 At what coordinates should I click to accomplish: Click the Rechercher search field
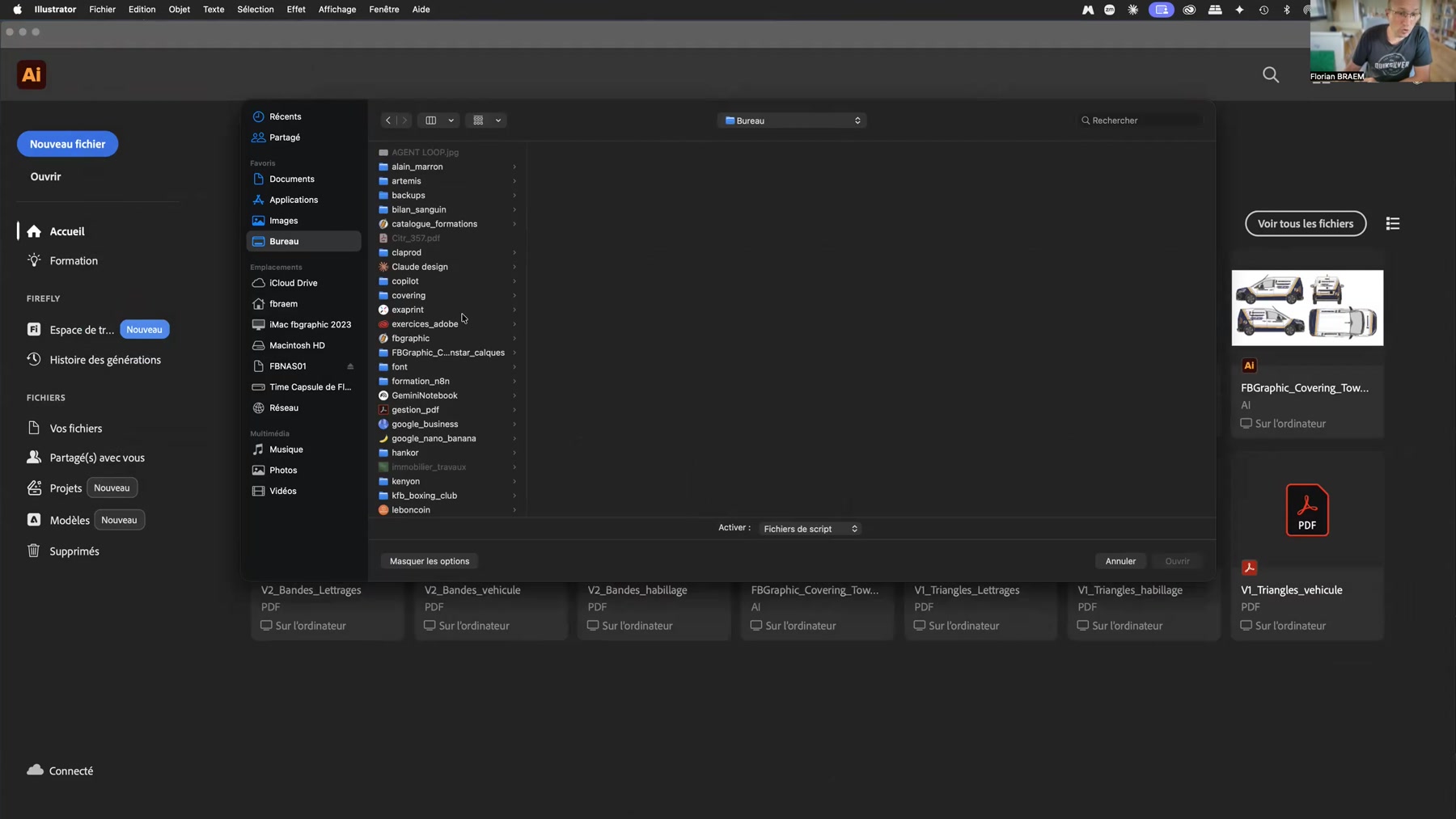(x=1140, y=120)
